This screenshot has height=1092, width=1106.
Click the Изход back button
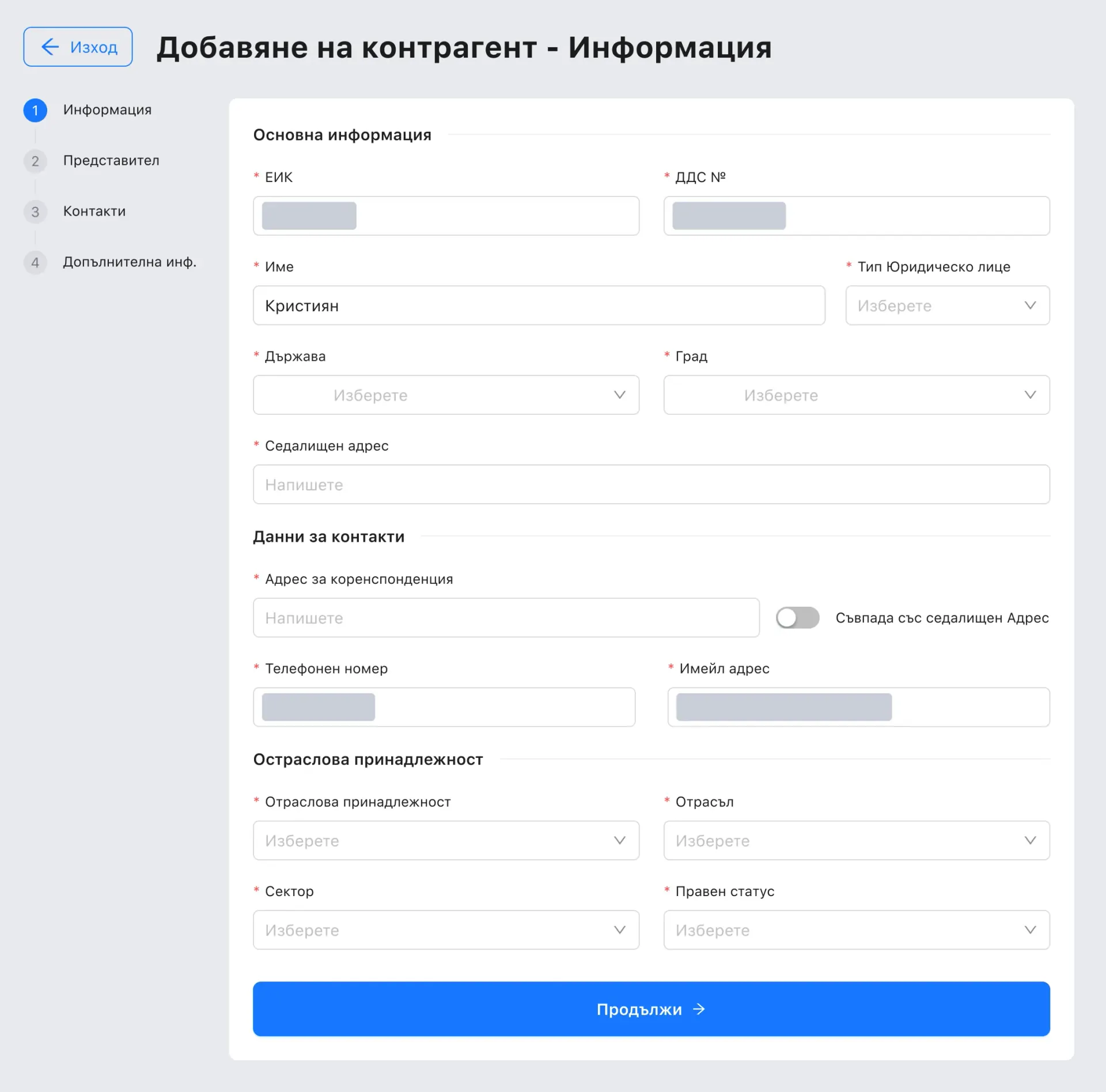(78, 47)
